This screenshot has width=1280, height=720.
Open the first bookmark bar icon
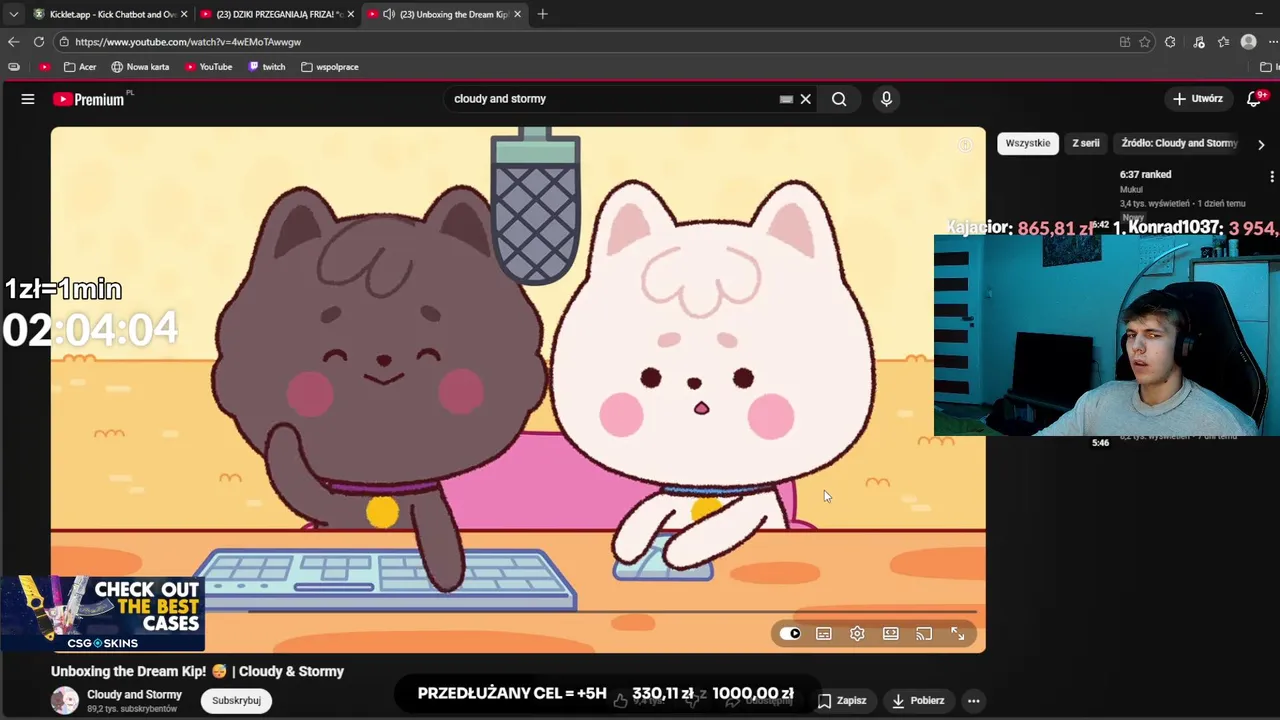pos(14,67)
